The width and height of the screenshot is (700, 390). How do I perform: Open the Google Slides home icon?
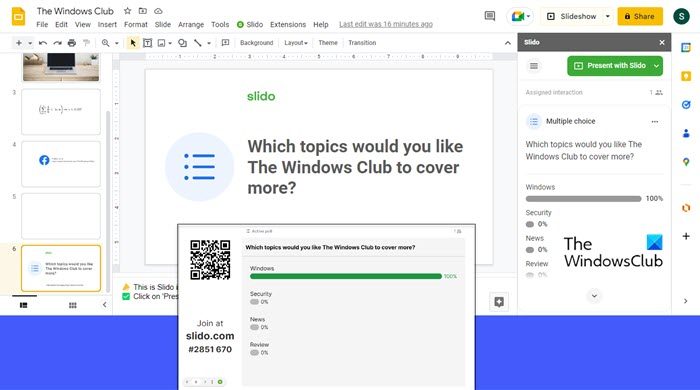18,17
